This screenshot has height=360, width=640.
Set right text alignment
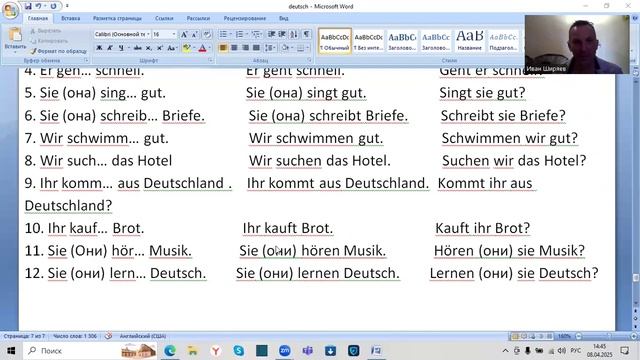[245, 48]
